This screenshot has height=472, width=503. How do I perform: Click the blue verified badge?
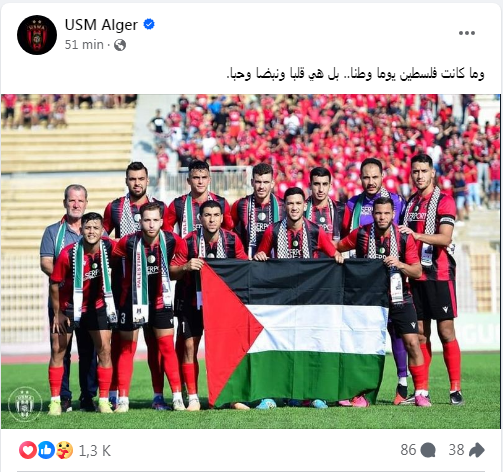[149, 24]
